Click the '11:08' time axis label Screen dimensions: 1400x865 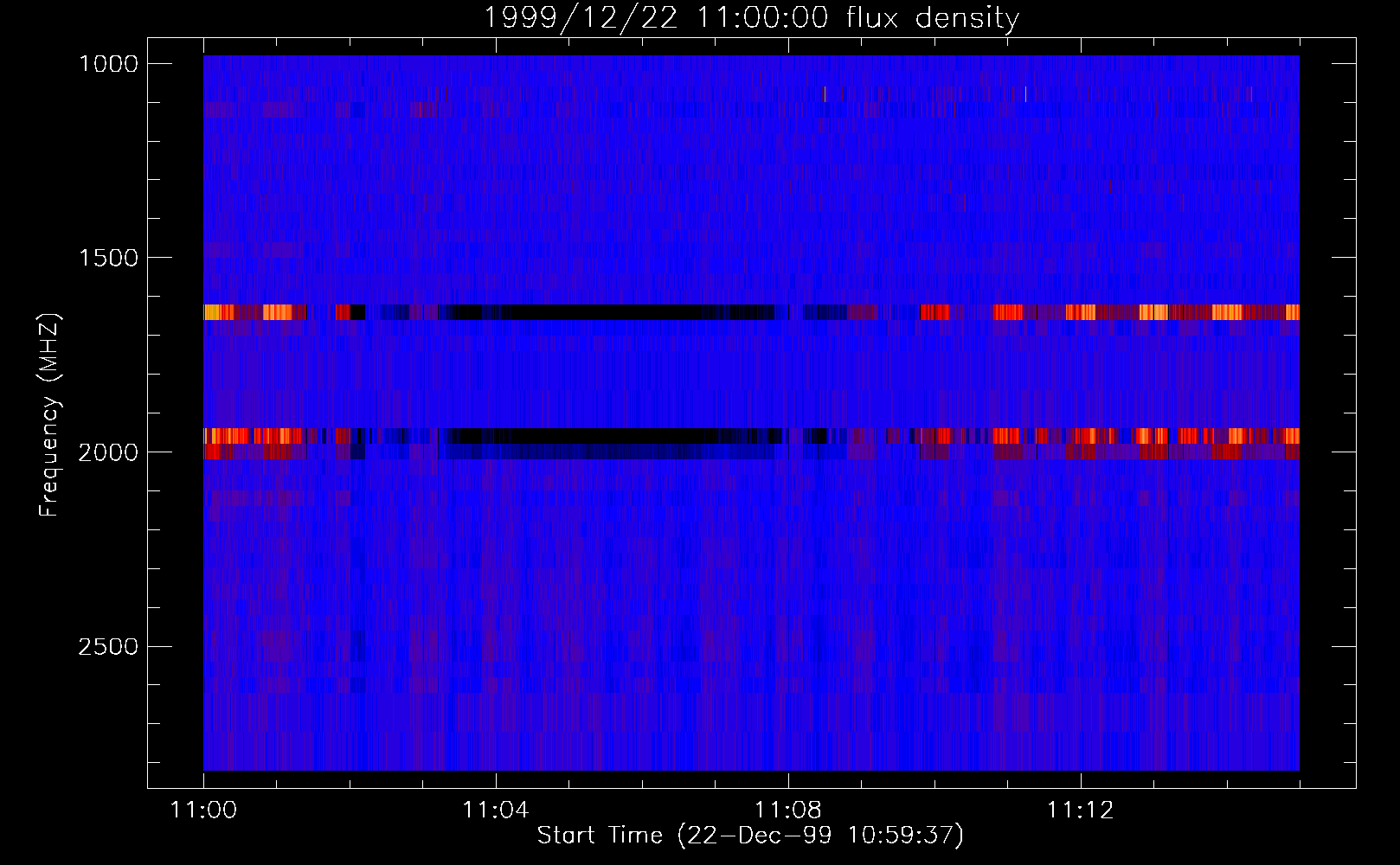click(x=787, y=811)
